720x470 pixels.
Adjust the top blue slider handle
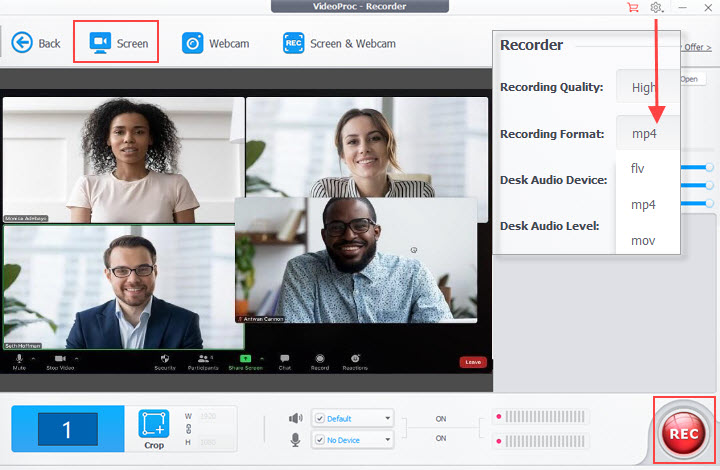[709, 167]
